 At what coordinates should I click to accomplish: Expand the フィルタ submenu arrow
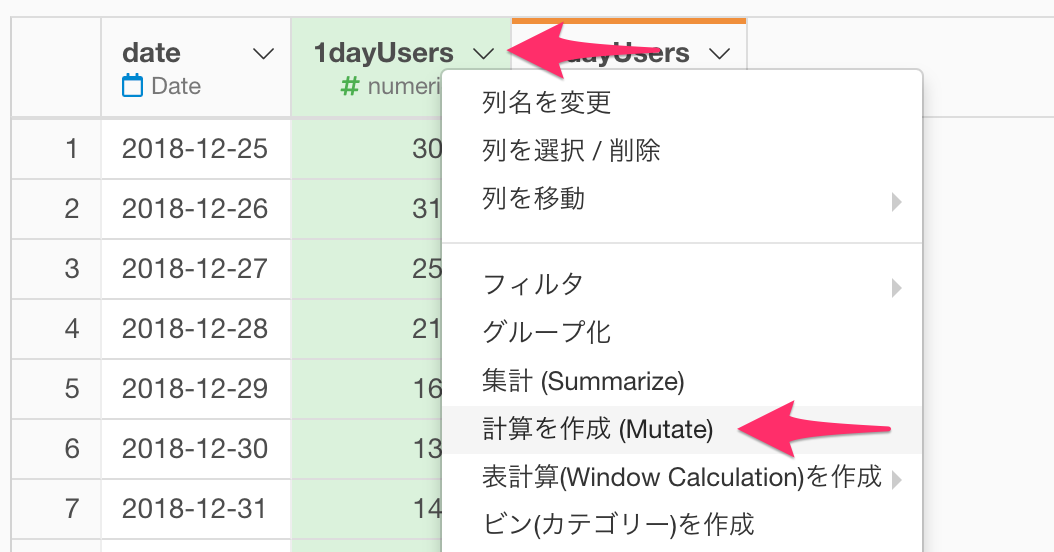[896, 288]
